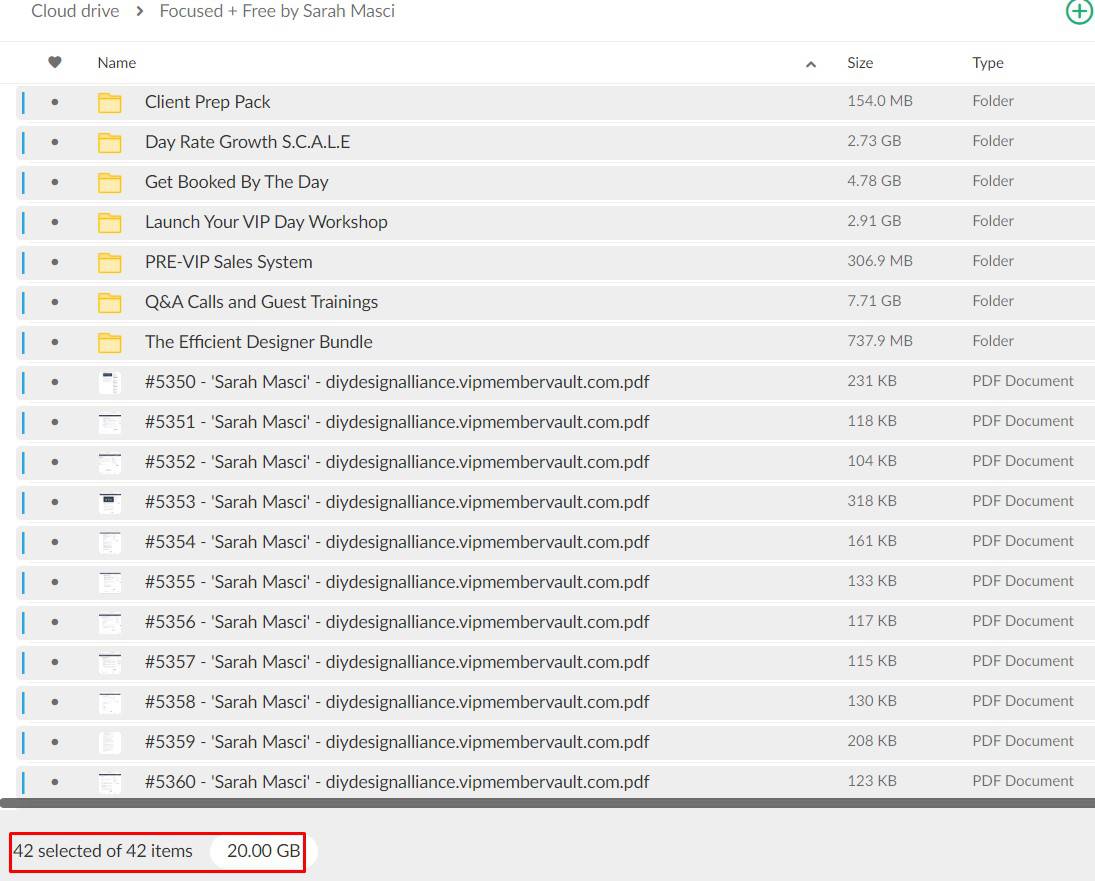Click the Name column sort arrow
This screenshot has height=881, width=1095.
tap(810, 64)
